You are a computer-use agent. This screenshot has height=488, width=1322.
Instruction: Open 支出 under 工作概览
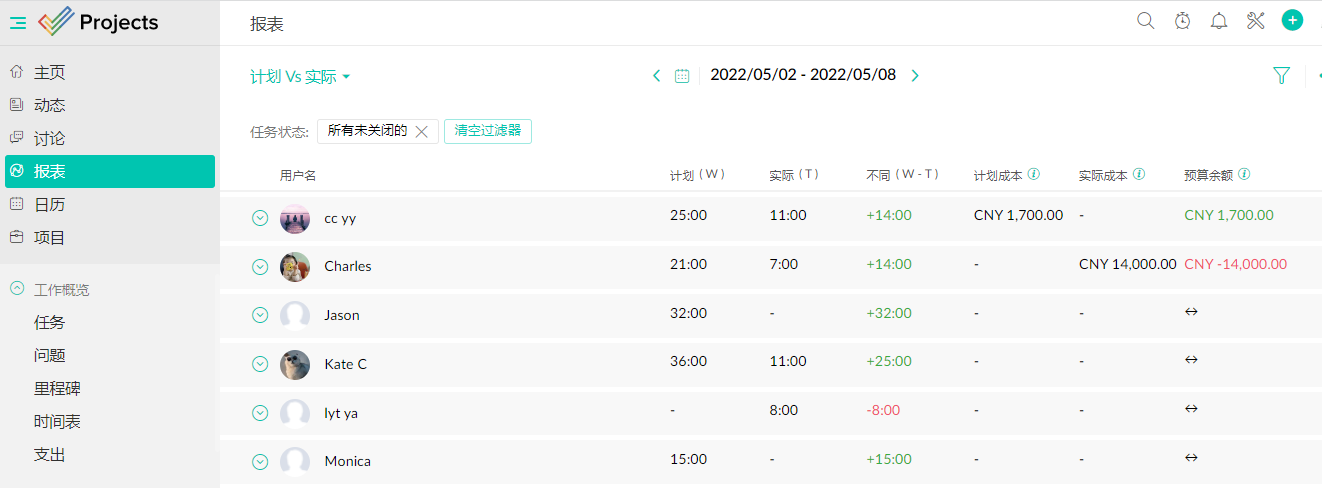click(x=50, y=454)
